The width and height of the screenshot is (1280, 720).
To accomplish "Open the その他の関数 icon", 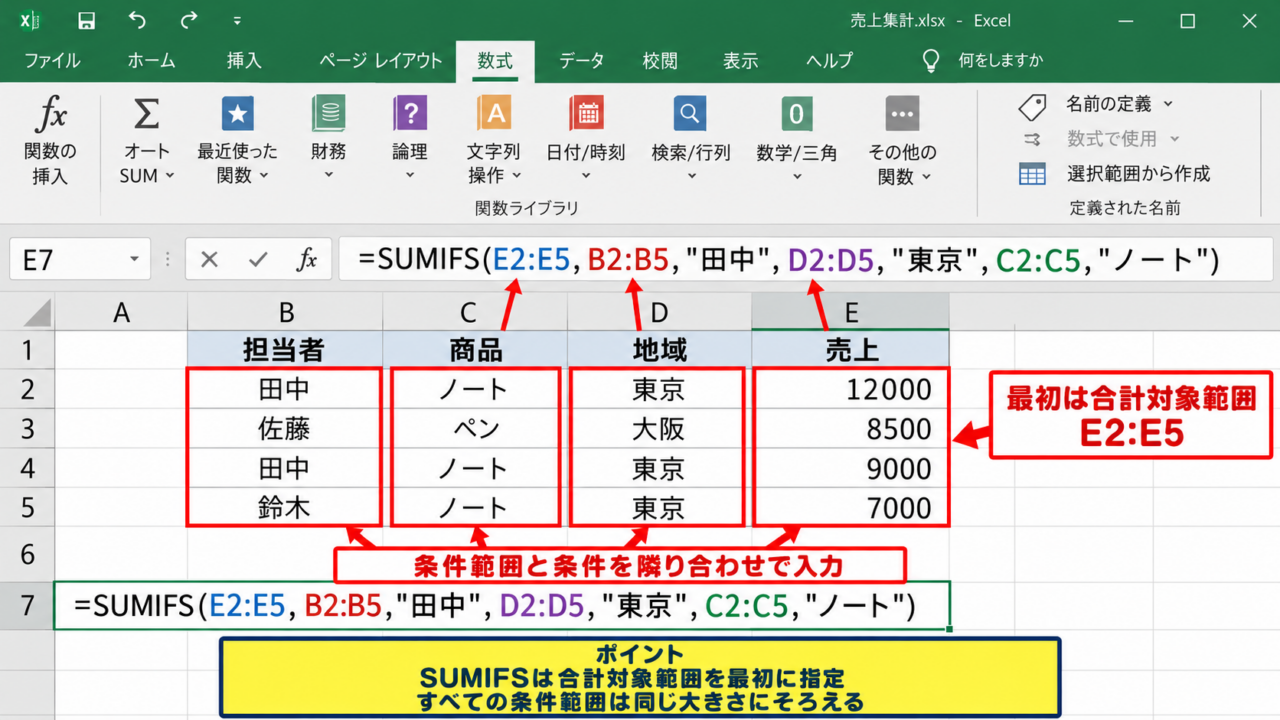I will [x=902, y=114].
